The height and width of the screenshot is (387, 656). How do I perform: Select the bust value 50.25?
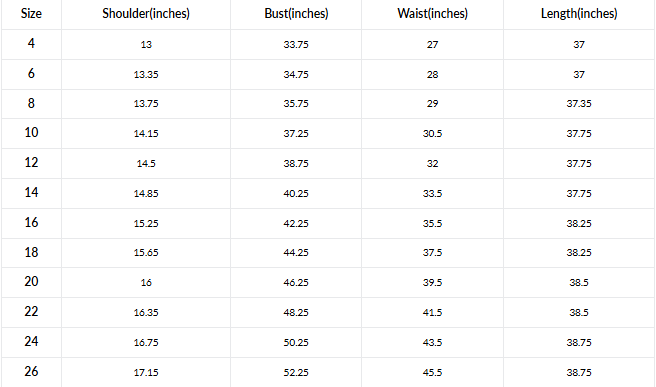296,343
